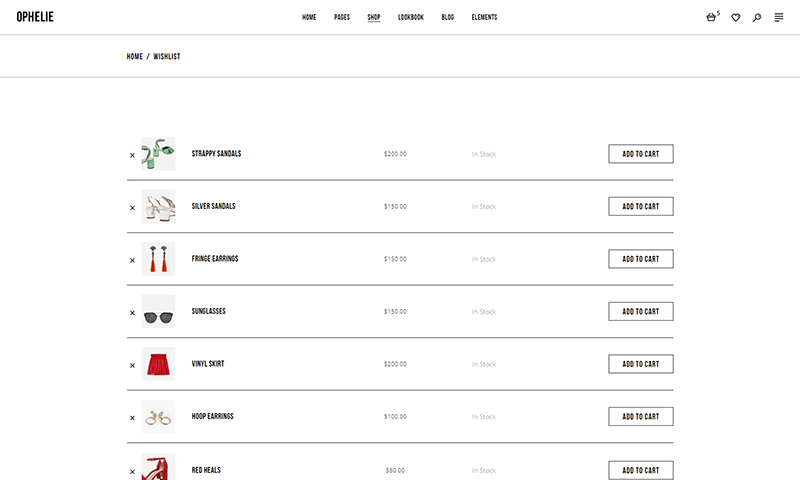Add Hoop Earrings to cart
This screenshot has height=480, width=800.
tap(641, 416)
